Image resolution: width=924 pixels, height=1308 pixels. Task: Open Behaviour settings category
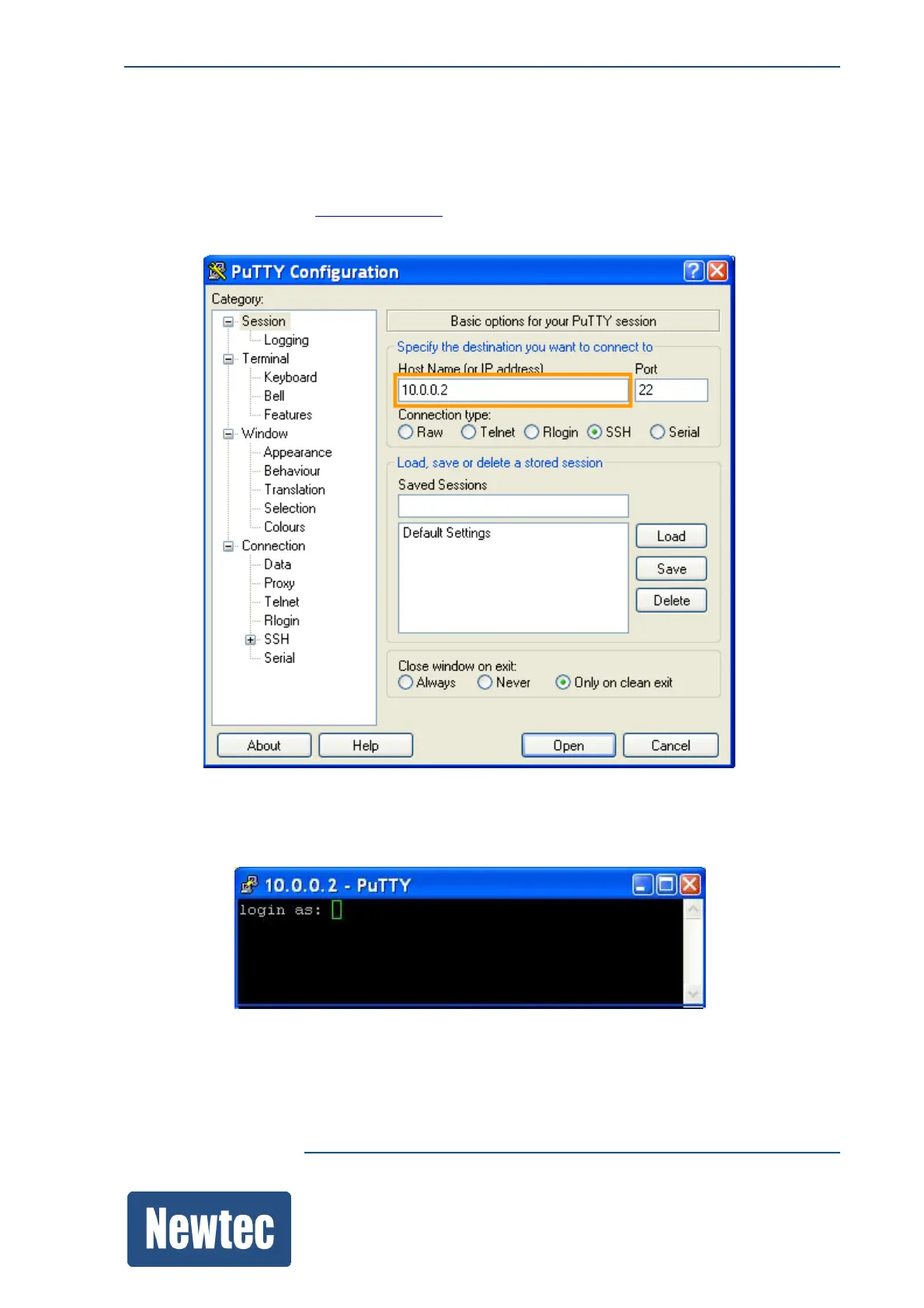(x=292, y=471)
